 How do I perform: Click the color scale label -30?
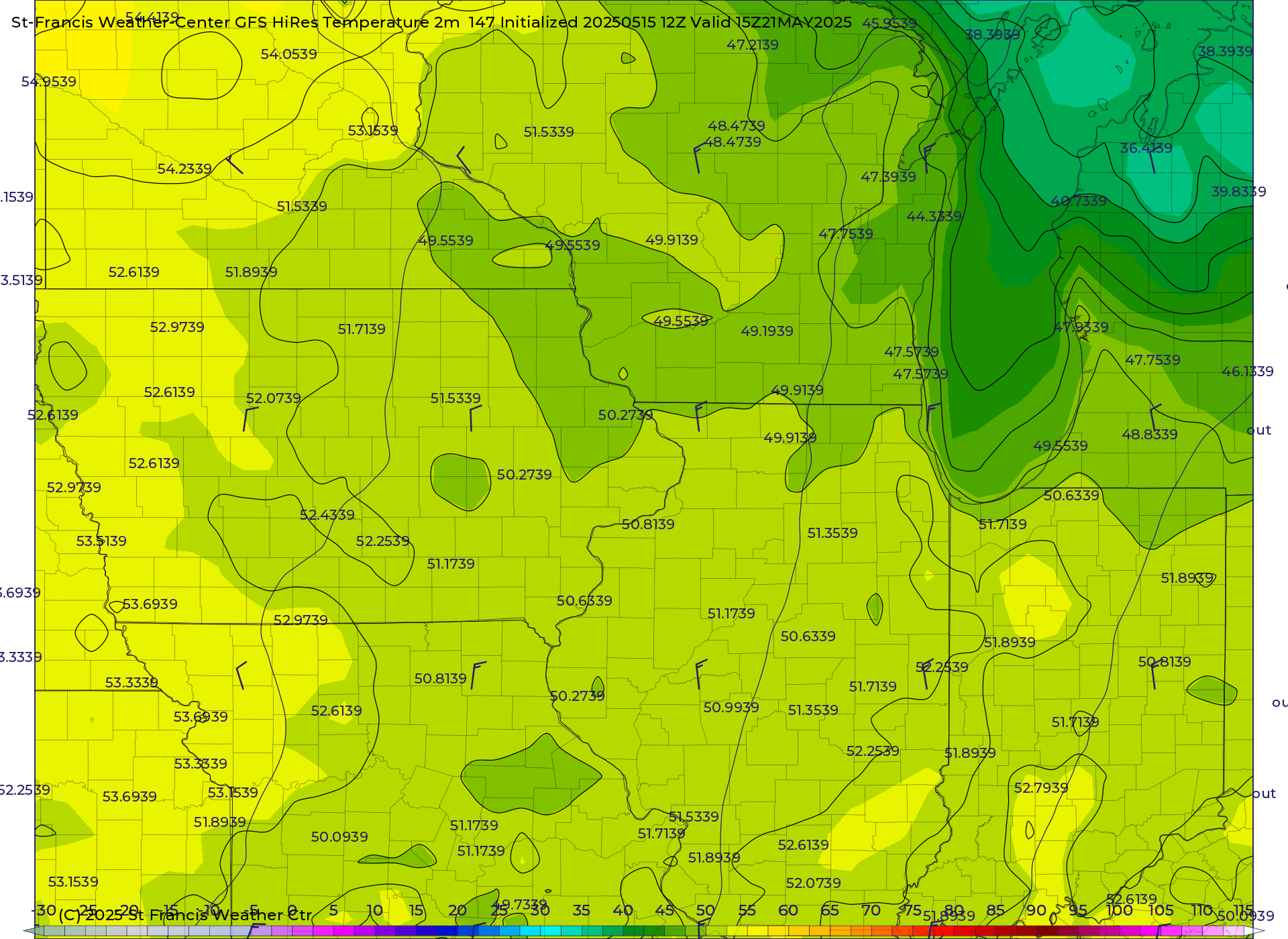pyautogui.click(x=44, y=910)
